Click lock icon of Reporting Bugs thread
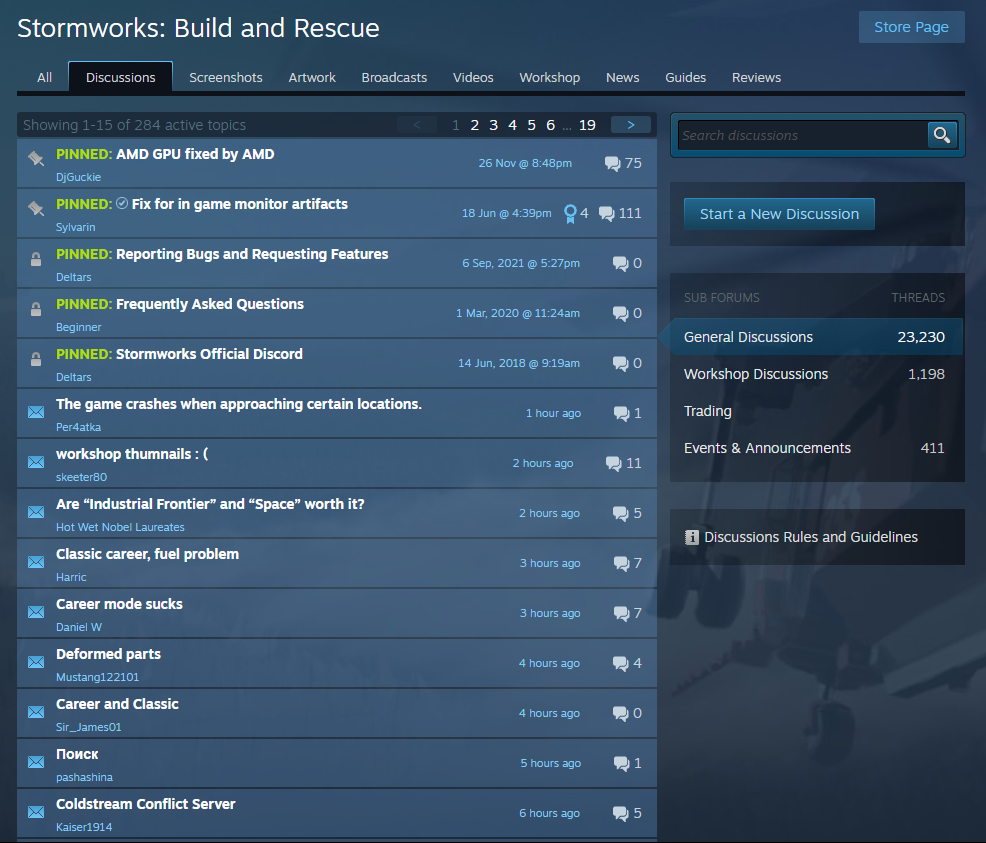This screenshot has height=843, width=986. pyautogui.click(x=36, y=259)
